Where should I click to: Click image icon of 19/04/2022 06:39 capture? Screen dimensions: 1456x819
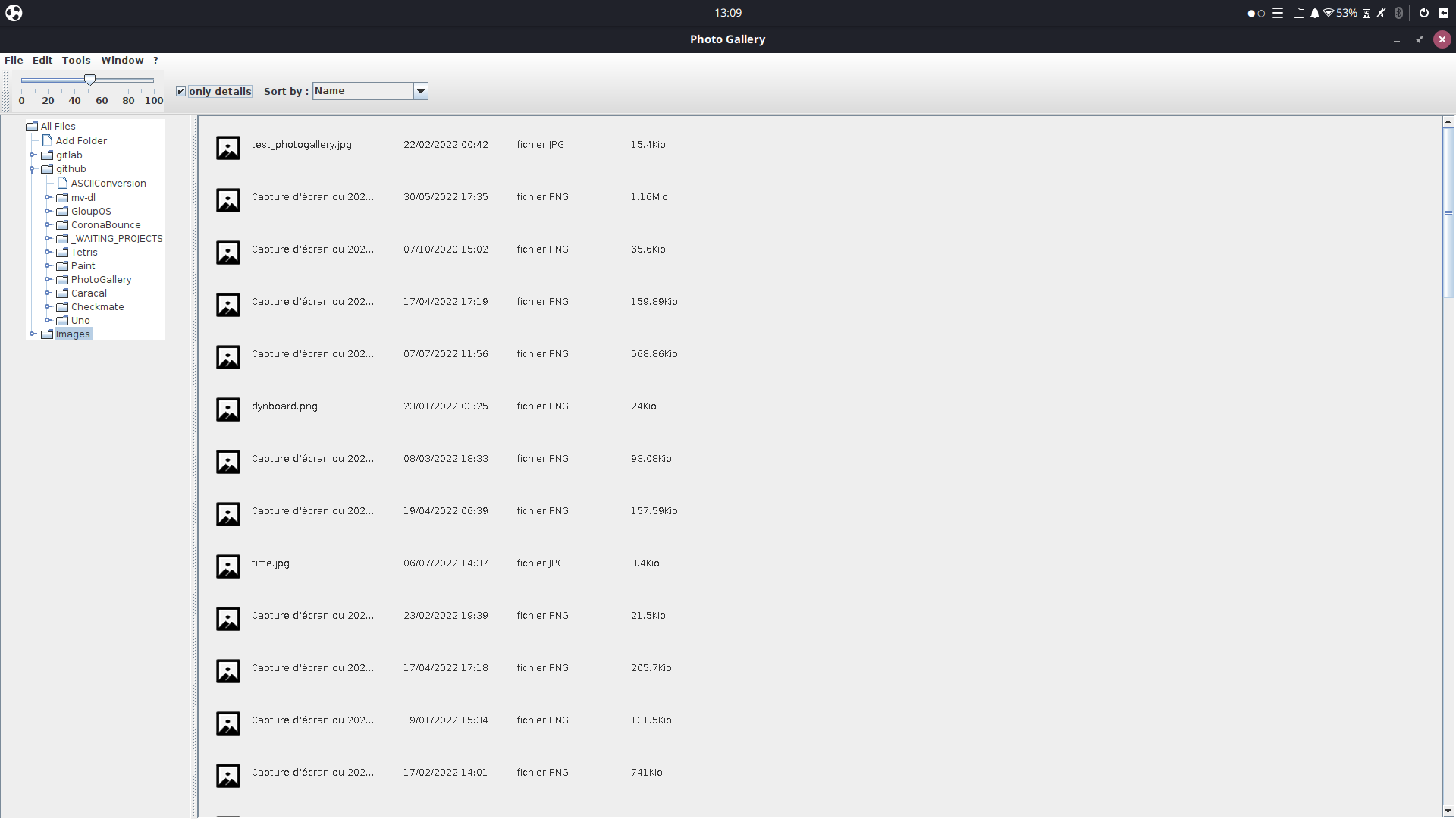(x=228, y=514)
